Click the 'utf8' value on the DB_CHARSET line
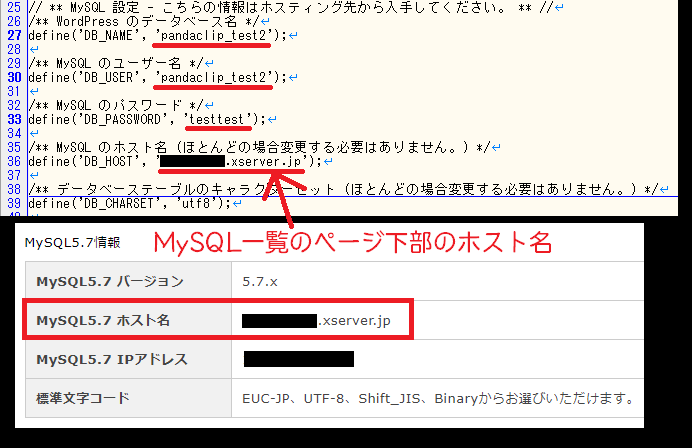 [196, 203]
